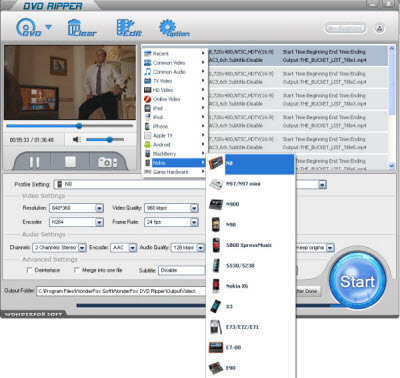Mute audio with the speaker icon
This screenshot has height=378, width=400.
click(x=77, y=140)
